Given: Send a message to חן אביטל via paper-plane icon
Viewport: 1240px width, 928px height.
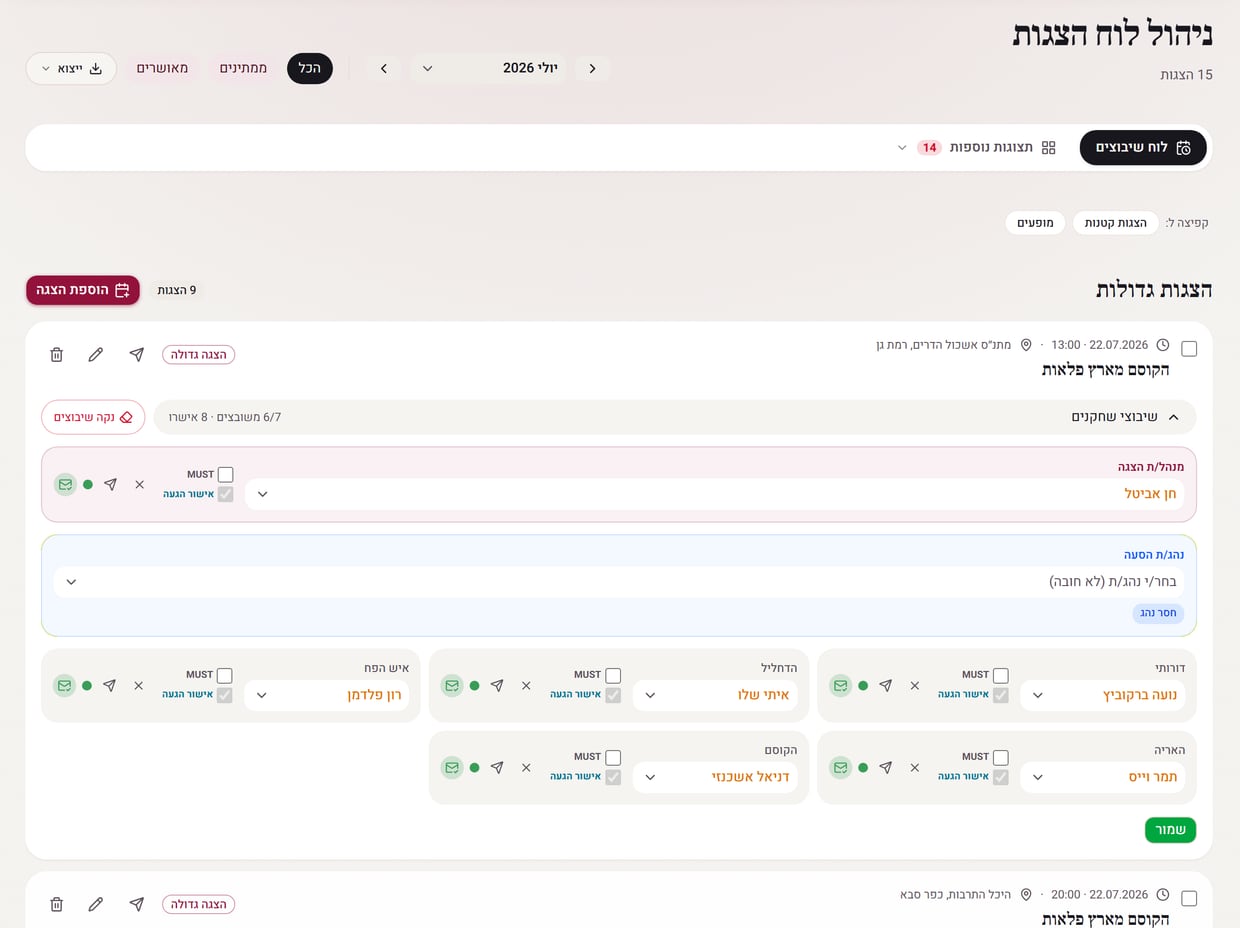Looking at the screenshot, I should click(x=111, y=484).
